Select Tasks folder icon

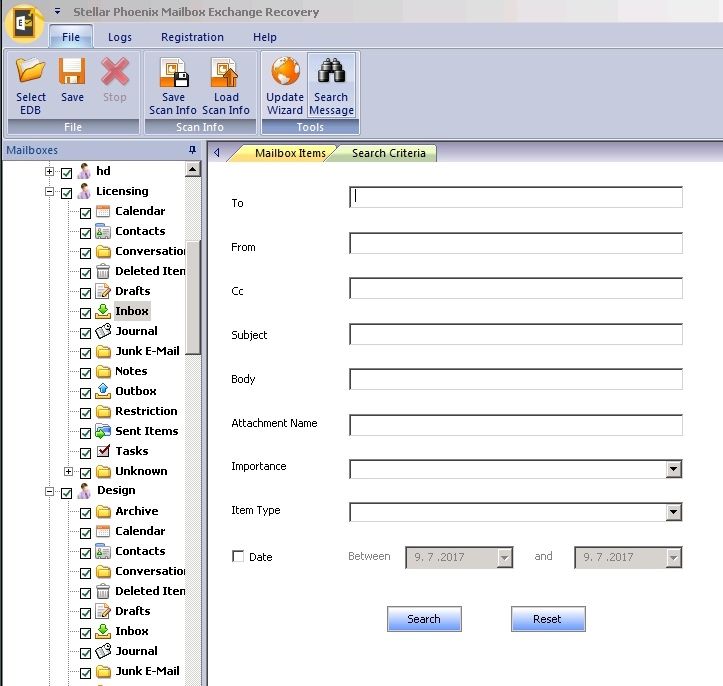click(x=103, y=451)
